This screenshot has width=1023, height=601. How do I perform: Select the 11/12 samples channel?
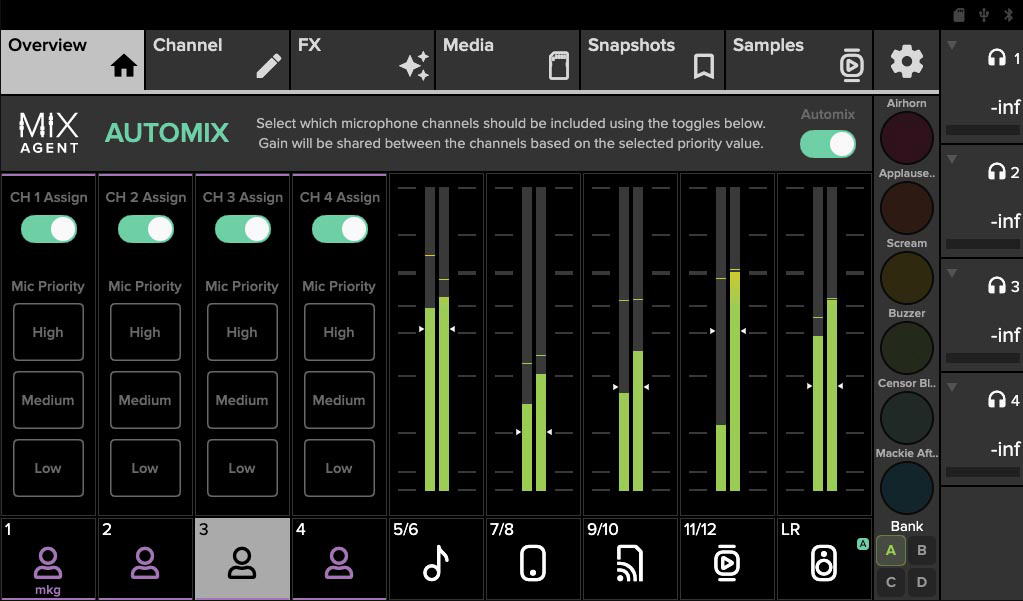point(727,559)
